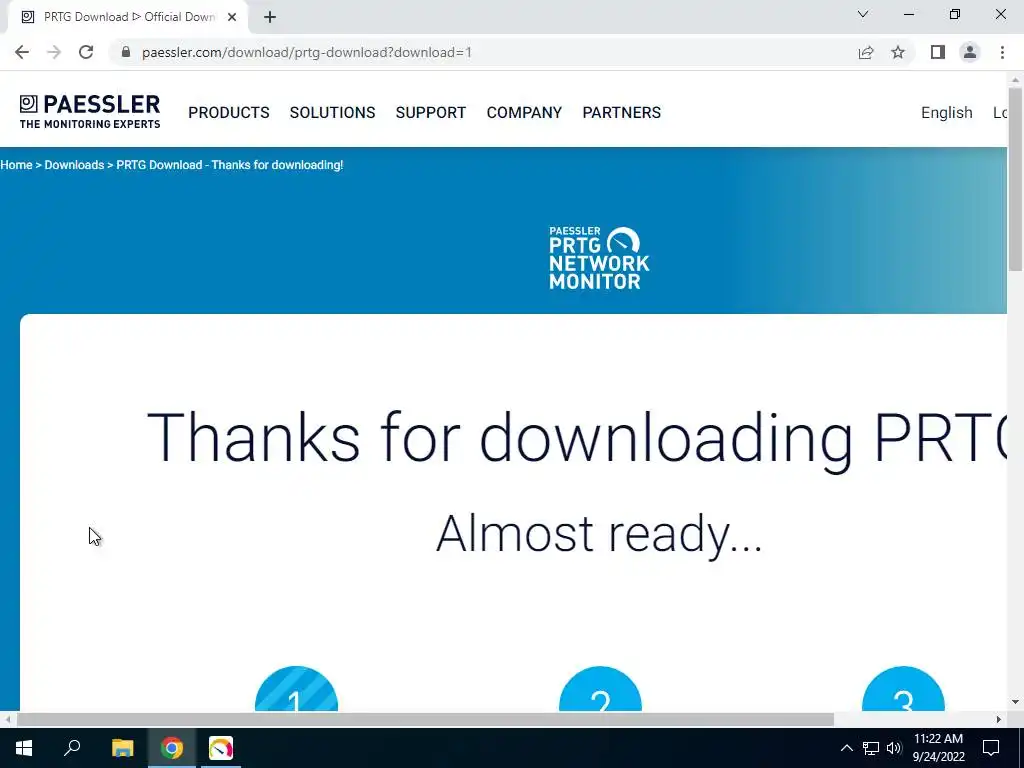1024x768 pixels.
Task: Open the PARTNERS menu
Action: [622, 112]
